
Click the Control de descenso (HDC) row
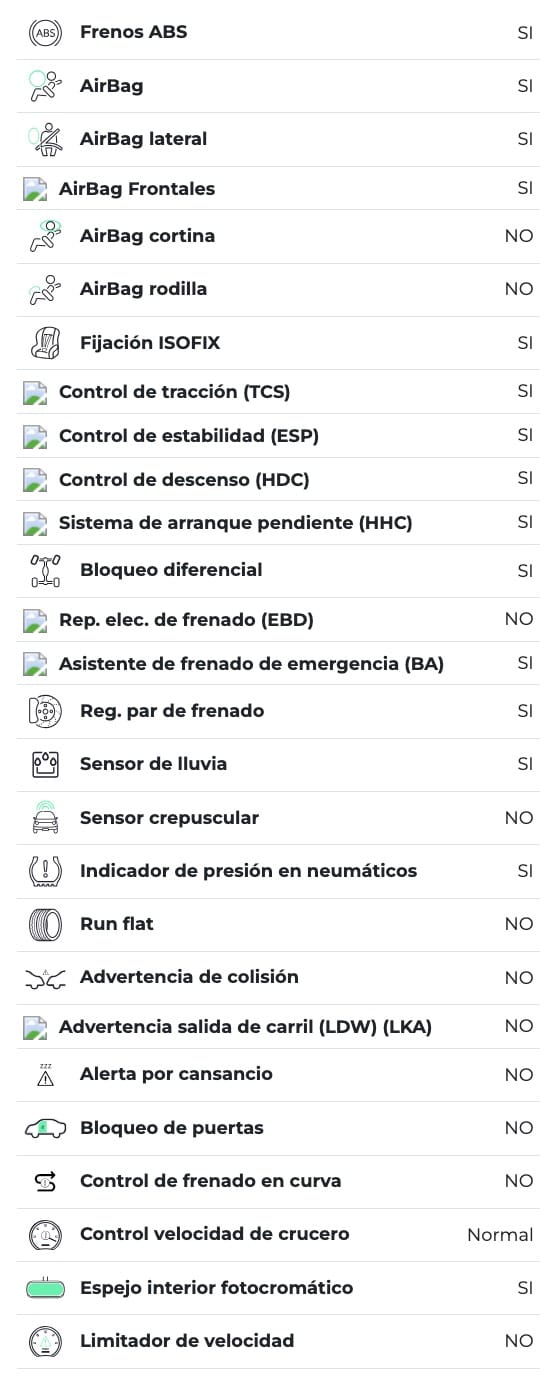[x=278, y=480]
